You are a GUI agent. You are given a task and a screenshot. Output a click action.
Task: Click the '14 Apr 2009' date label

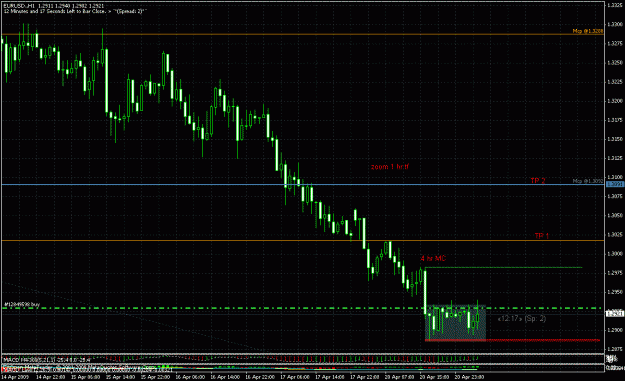pos(15,377)
